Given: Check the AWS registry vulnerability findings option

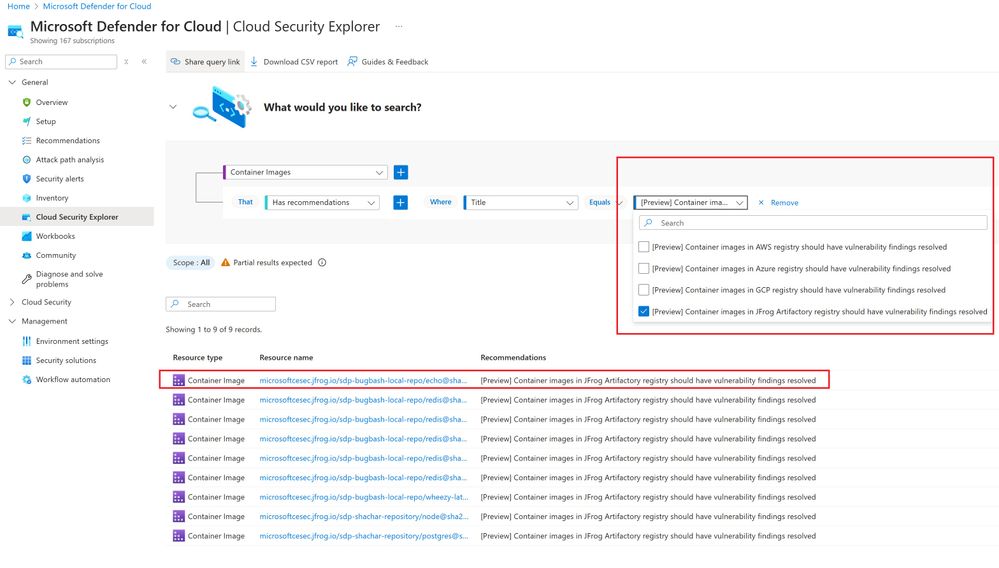Looking at the screenshot, I should (x=643, y=247).
